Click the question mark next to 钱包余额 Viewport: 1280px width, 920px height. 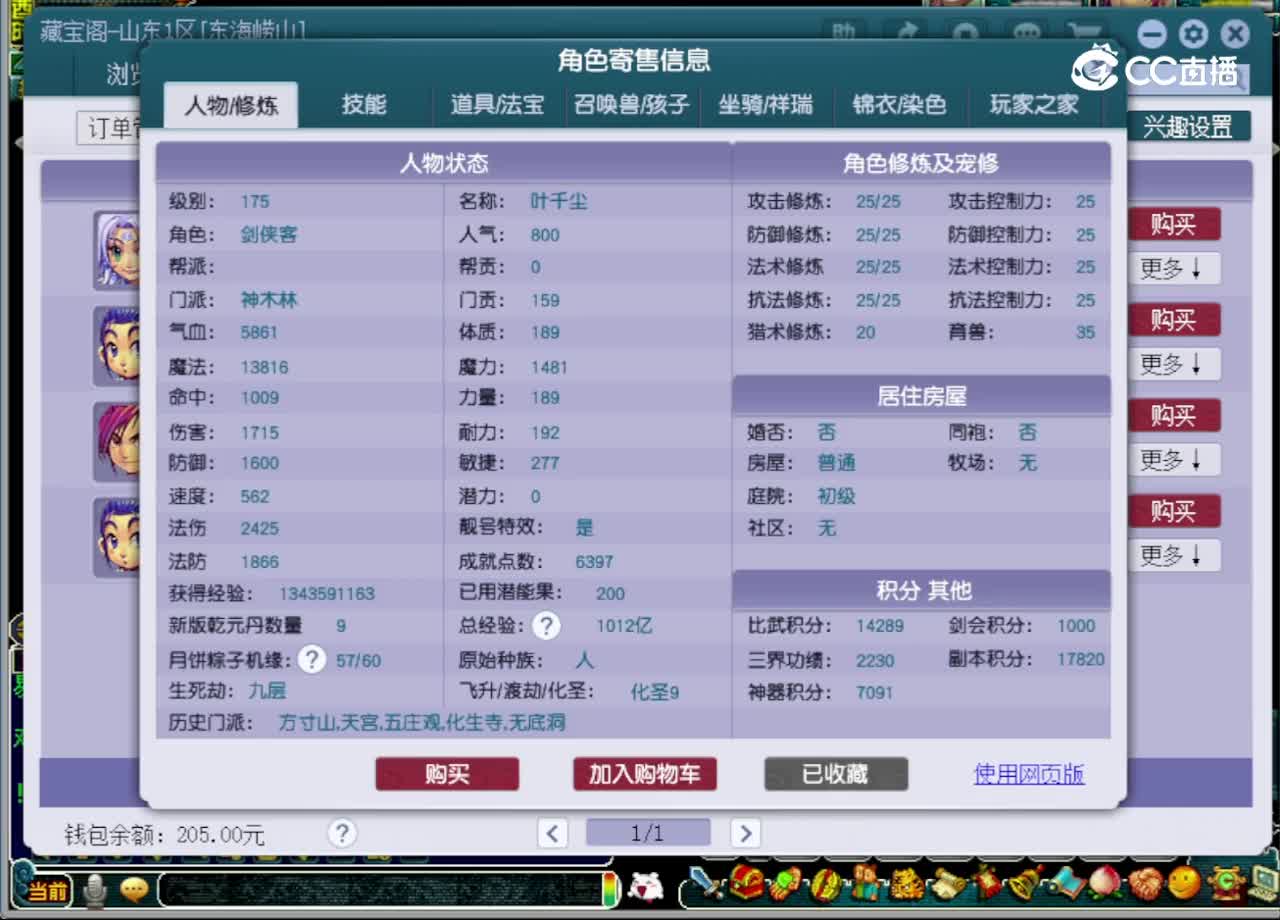click(342, 833)
